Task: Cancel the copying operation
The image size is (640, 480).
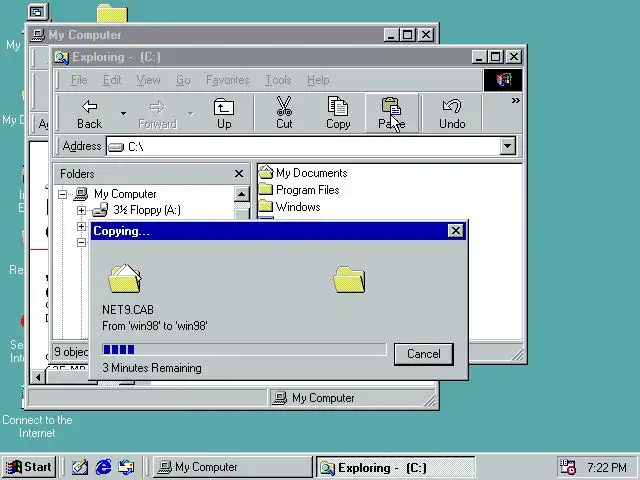Action: point(424,354)
